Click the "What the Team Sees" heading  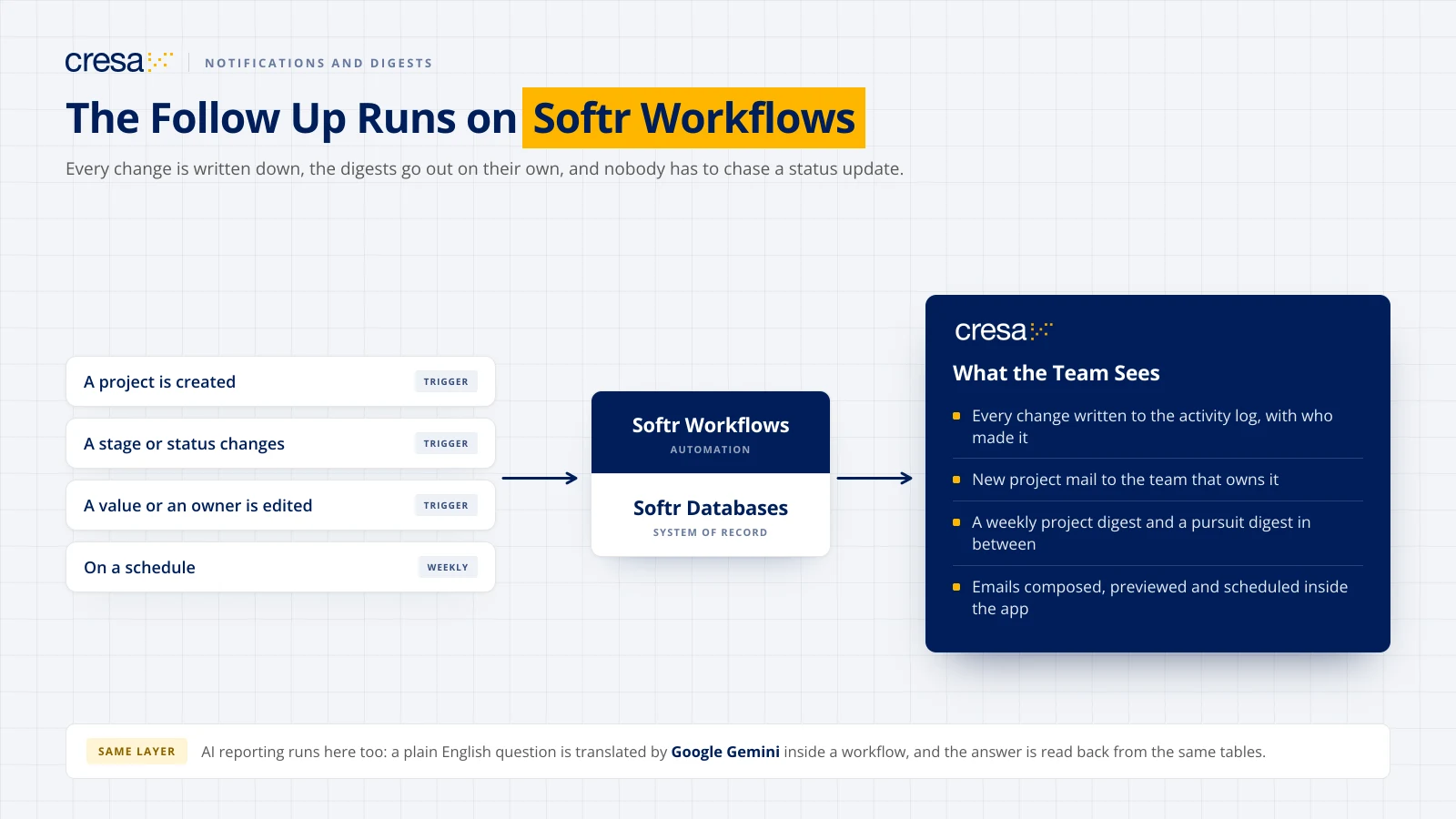tap(1057, 373)
